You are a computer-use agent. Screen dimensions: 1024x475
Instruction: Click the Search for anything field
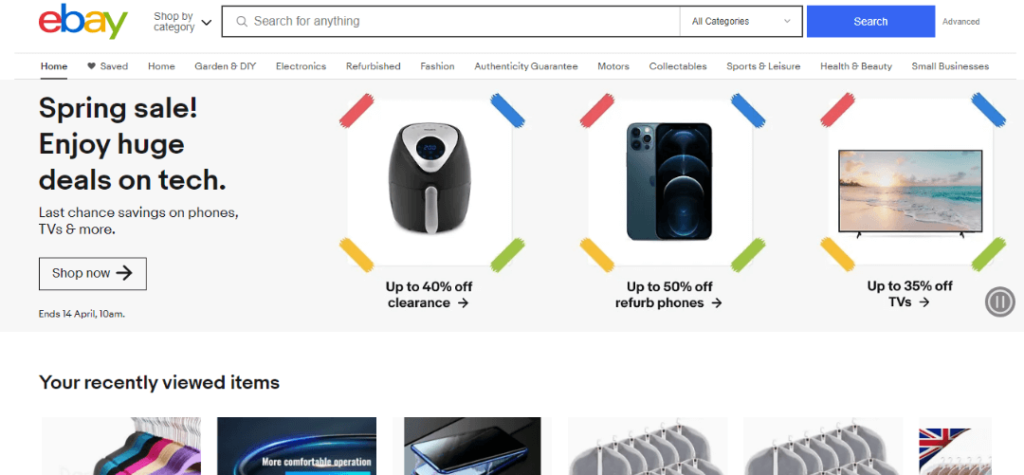pyautogui.click(x=451, y=22)
